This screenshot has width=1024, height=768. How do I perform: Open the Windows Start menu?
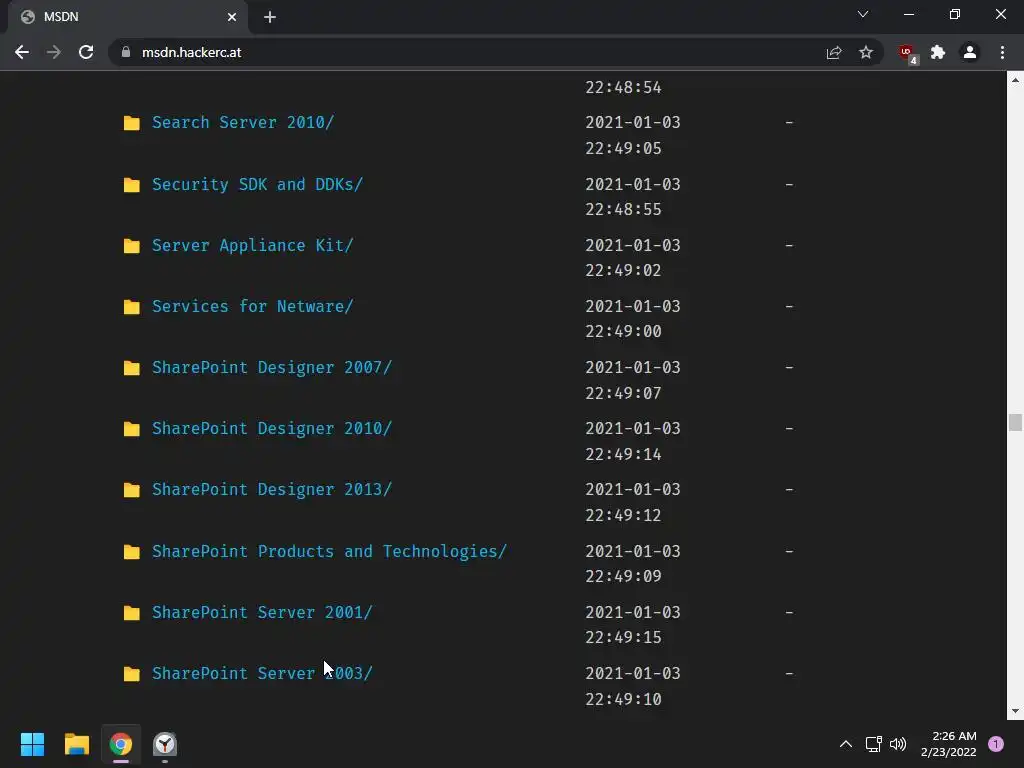coord(32,744)
